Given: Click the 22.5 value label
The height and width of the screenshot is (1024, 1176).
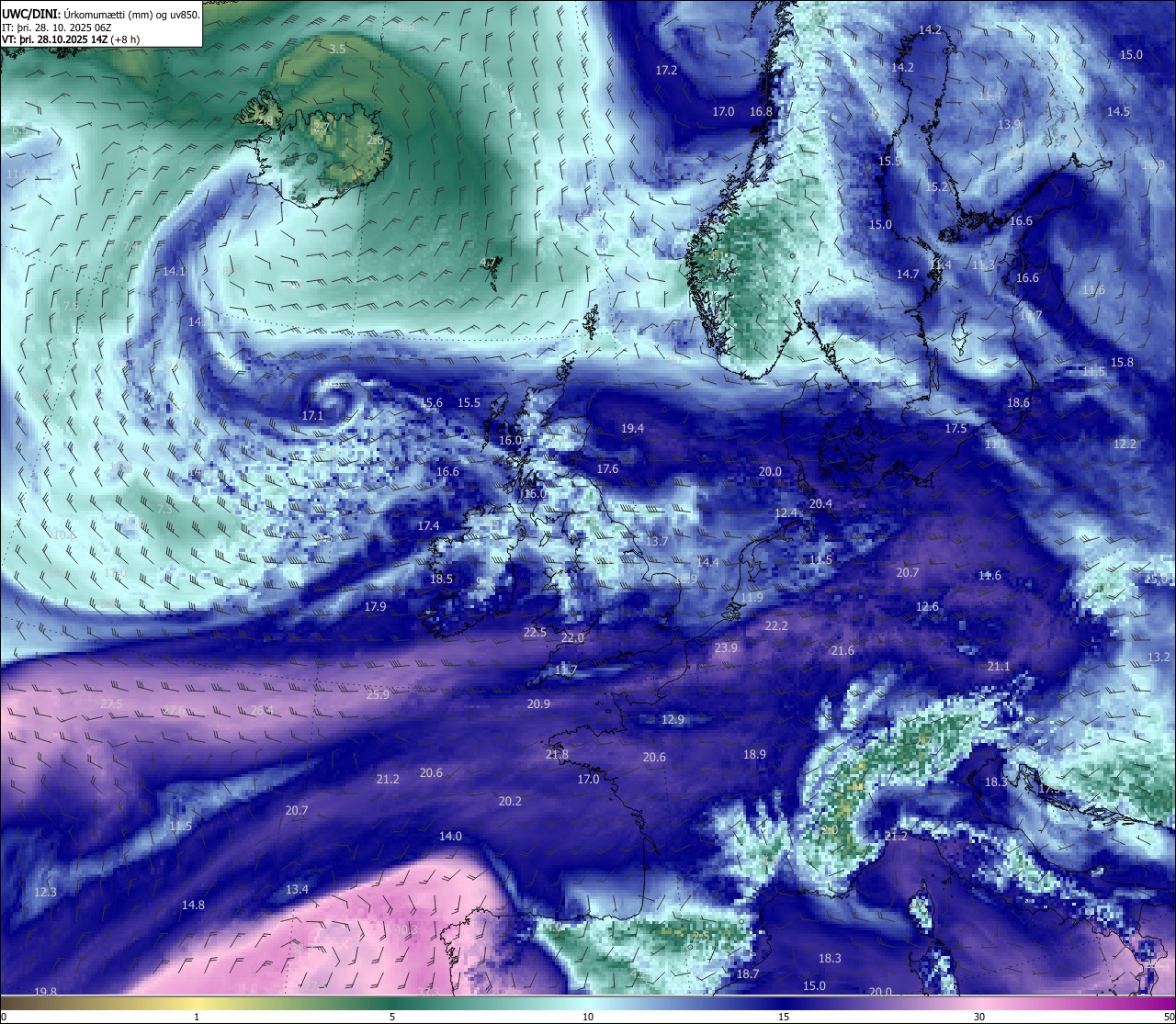Looking at the screenshot, I should coord(535,632).
